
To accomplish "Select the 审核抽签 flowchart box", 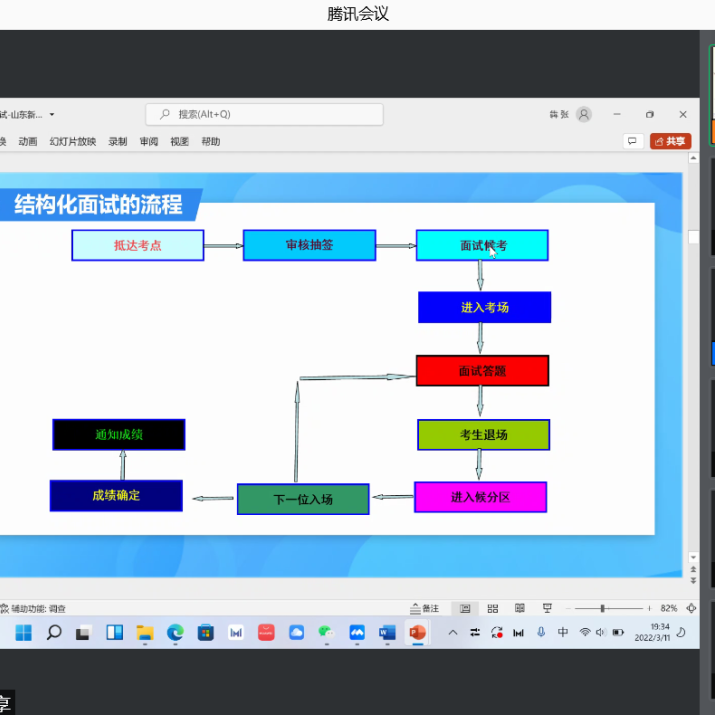I will tap(310, 245).
